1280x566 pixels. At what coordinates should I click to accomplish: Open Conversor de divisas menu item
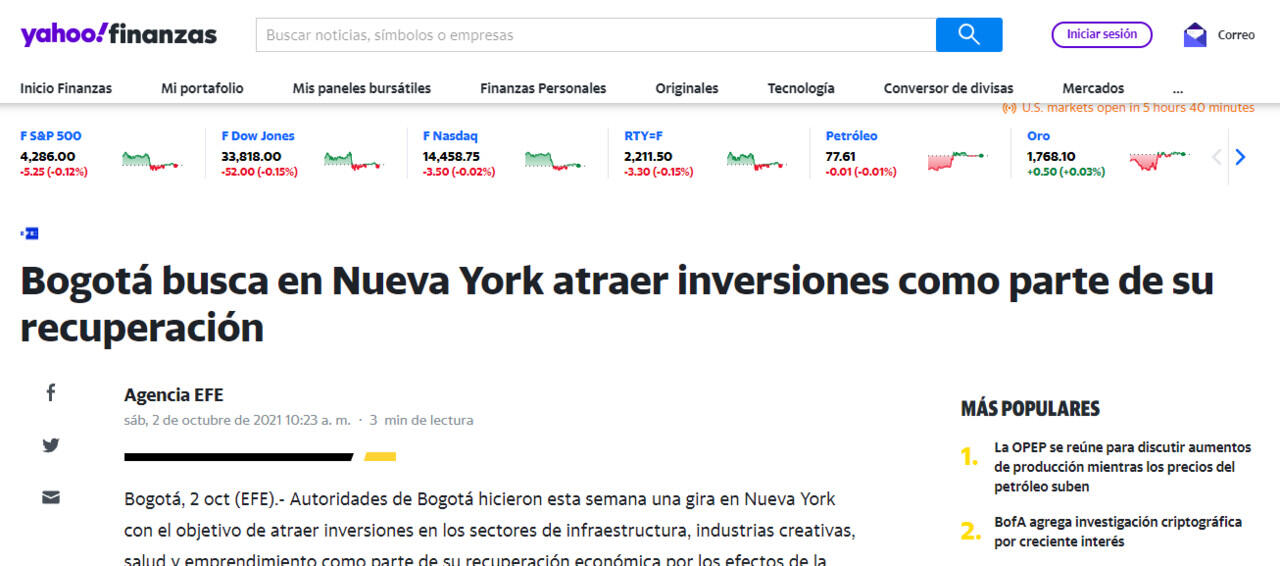tap(948, 88)
